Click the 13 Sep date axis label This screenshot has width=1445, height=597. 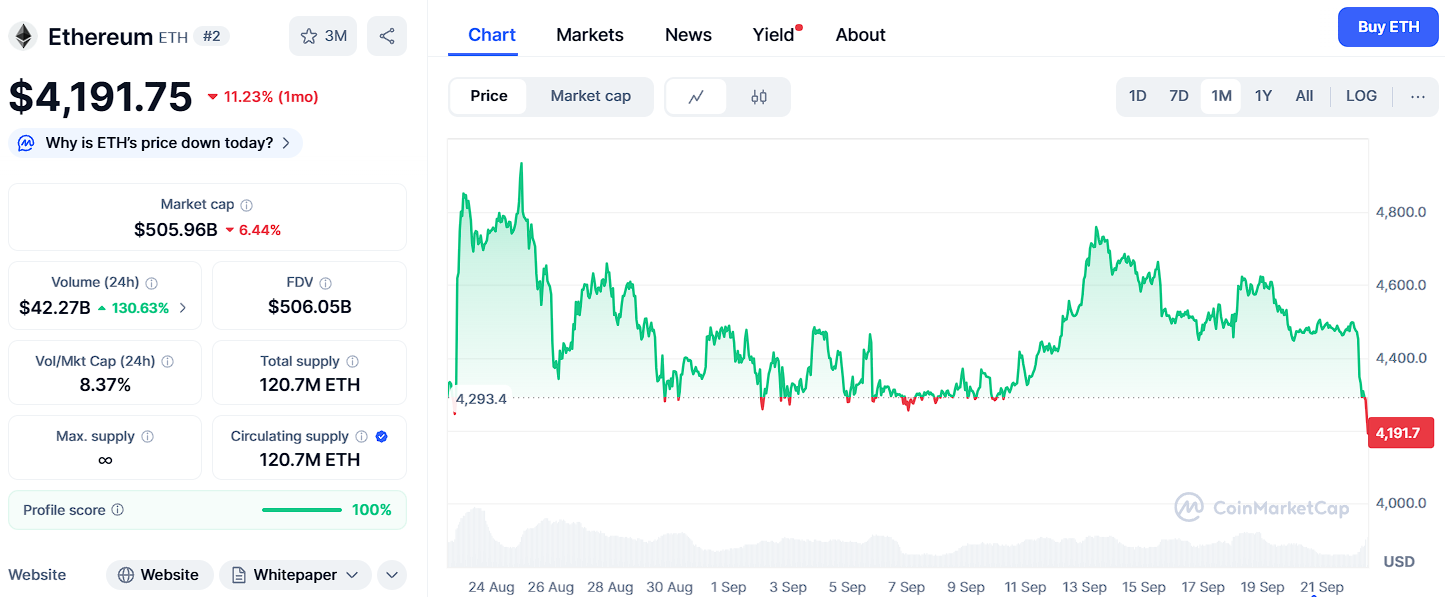point(1084,587)
